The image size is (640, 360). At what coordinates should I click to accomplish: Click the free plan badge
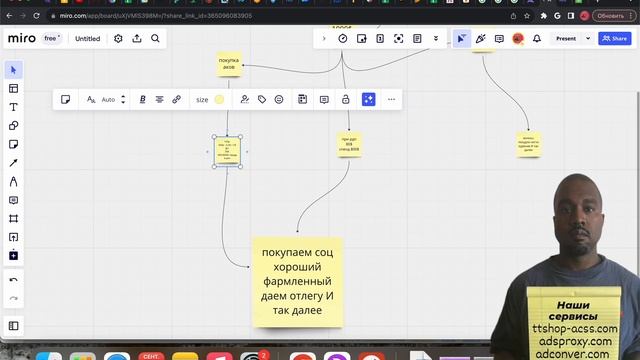click(x=52, y=38)
